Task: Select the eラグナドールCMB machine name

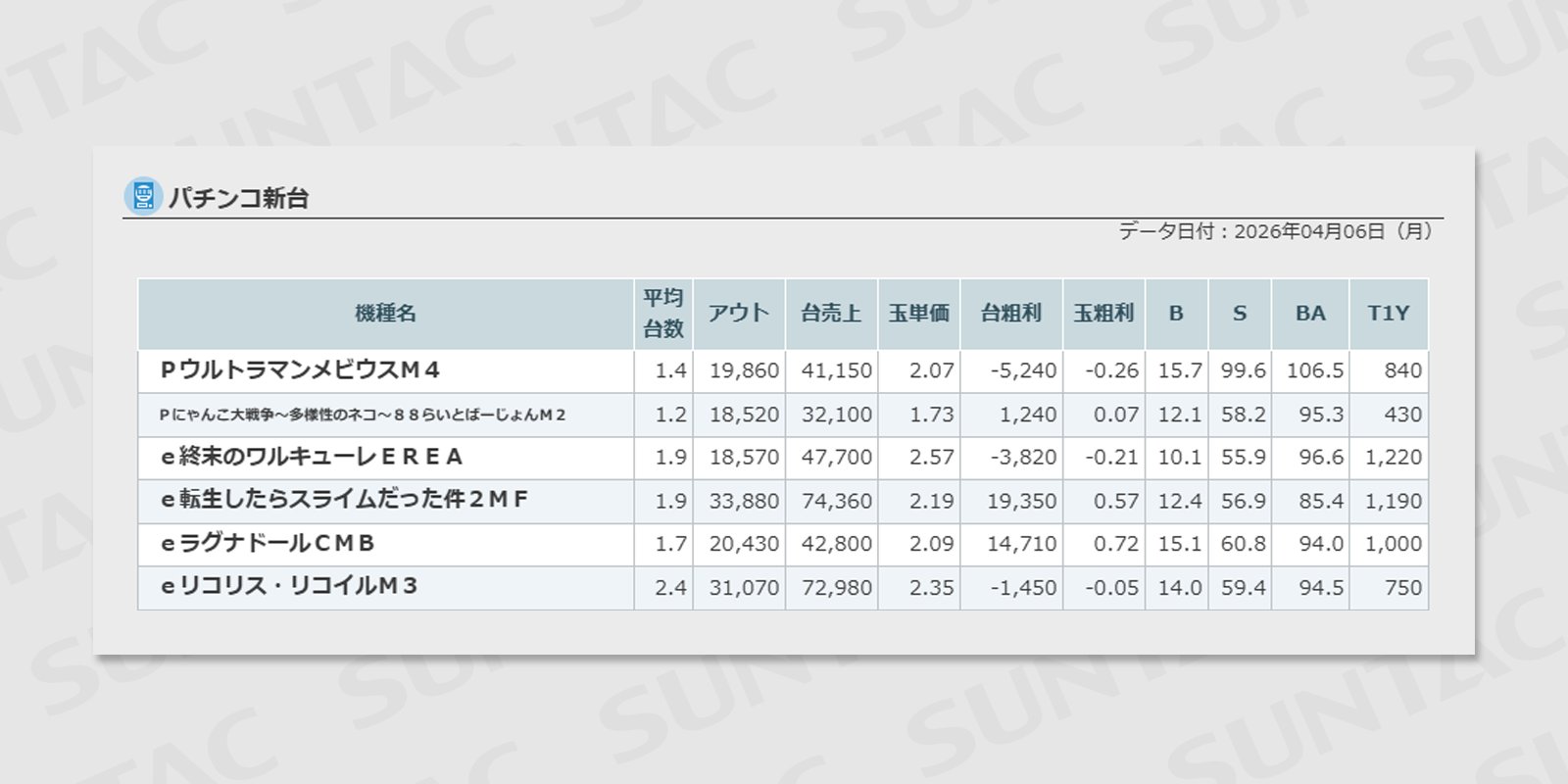Action: point(268,543)
